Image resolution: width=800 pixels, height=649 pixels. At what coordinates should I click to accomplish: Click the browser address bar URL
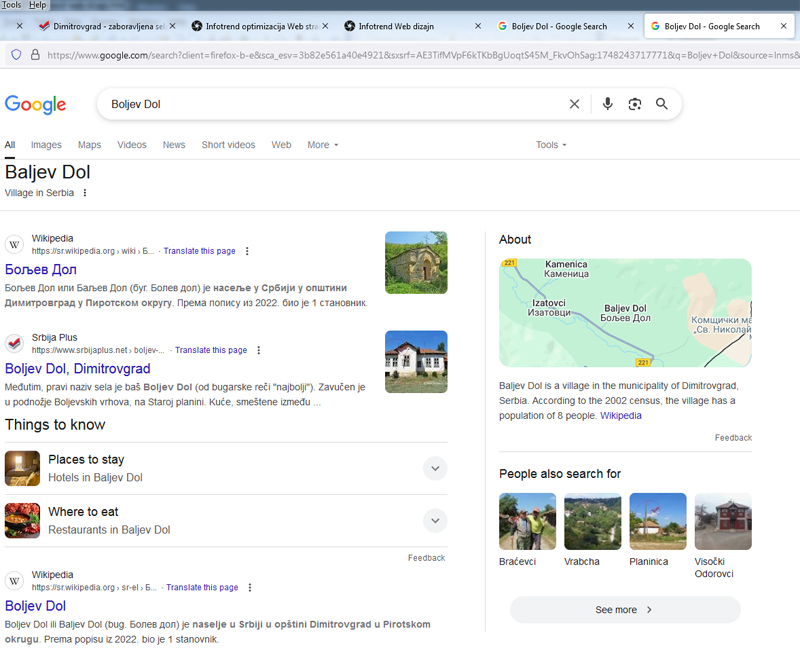[423, 55]
